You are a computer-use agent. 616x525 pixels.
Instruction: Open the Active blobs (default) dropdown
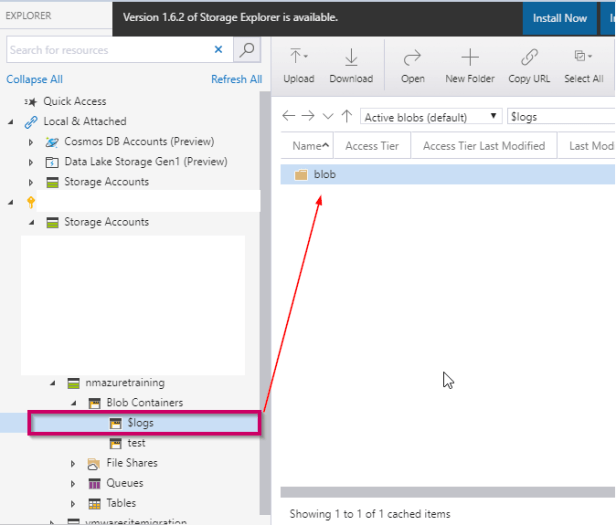point(431,117)
